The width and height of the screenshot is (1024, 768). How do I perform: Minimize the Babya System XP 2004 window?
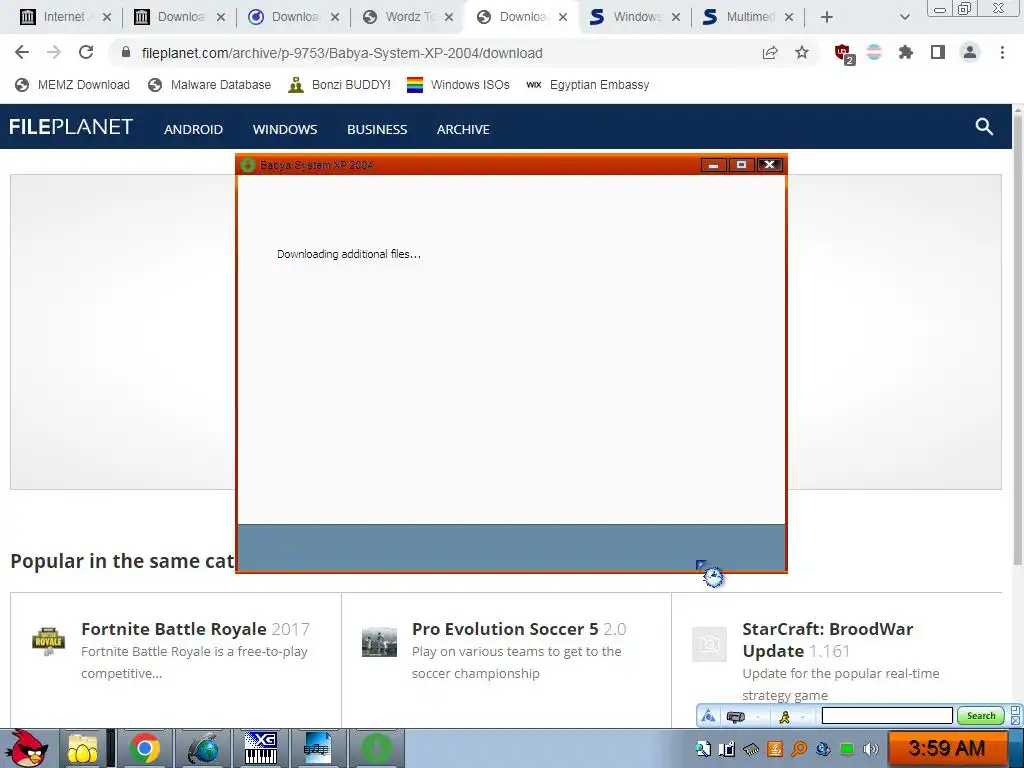(x=713, y=165)
